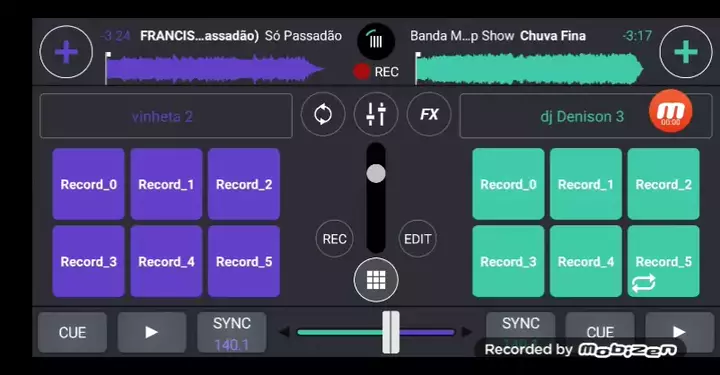720x375 pixels.
Task: Add a track to the left deck
Action: pyautogui.click(x=66, y=52)
